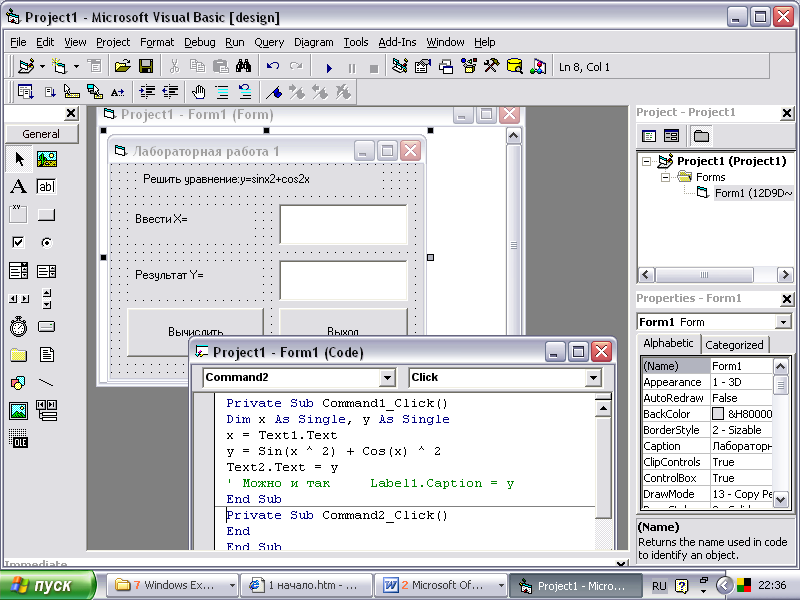Click the Undo toolbar icon
800x600 pixels.
(x=273, y=66)
